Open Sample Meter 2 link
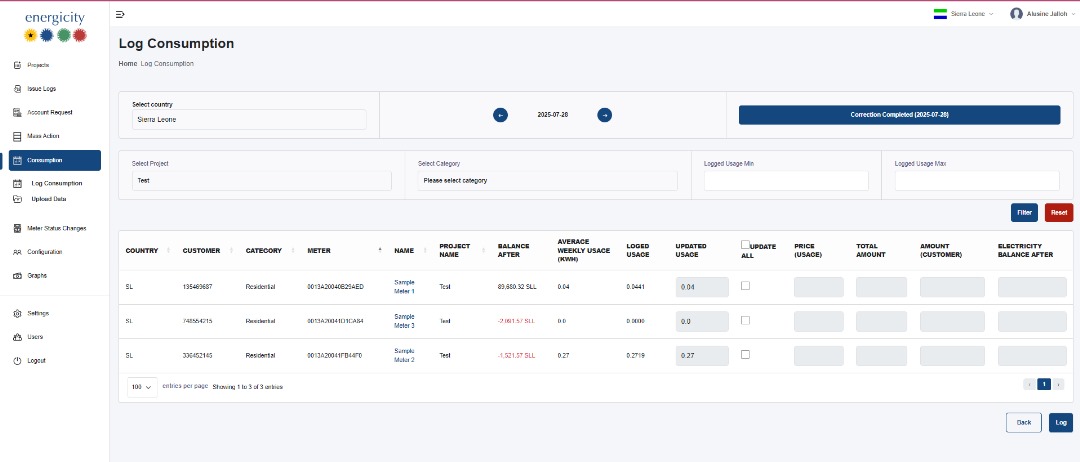Image resolution: width=1080 pixels, height=462 pixels. [x=404, y=355]
